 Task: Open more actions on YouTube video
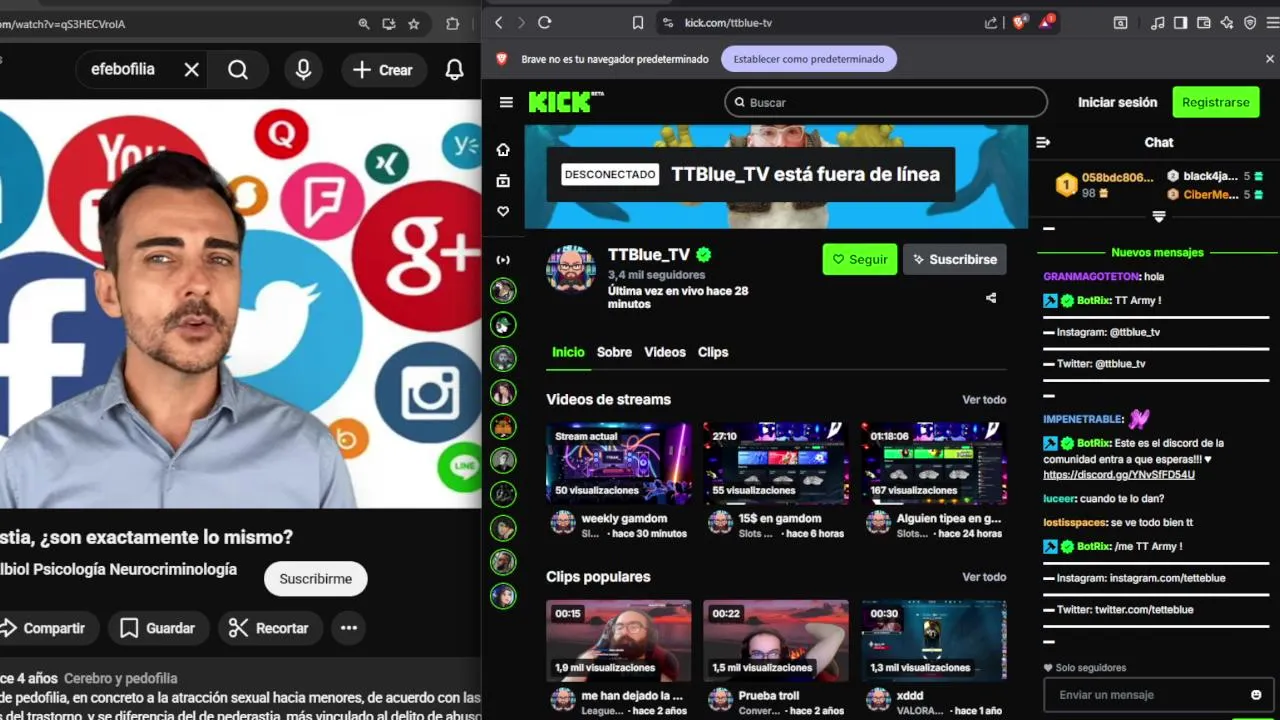click(x=349, y=628)
